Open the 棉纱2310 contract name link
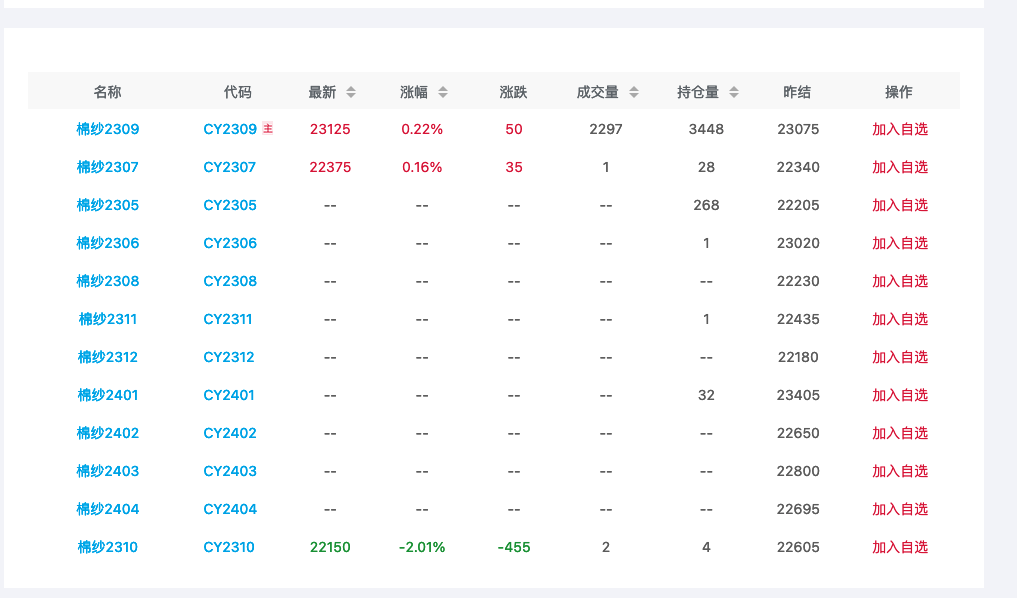 [108, 547]
